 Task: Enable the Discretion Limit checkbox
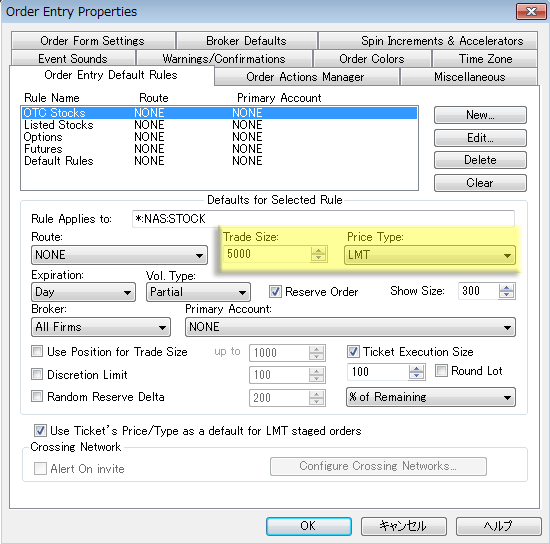tap(37, 374)
